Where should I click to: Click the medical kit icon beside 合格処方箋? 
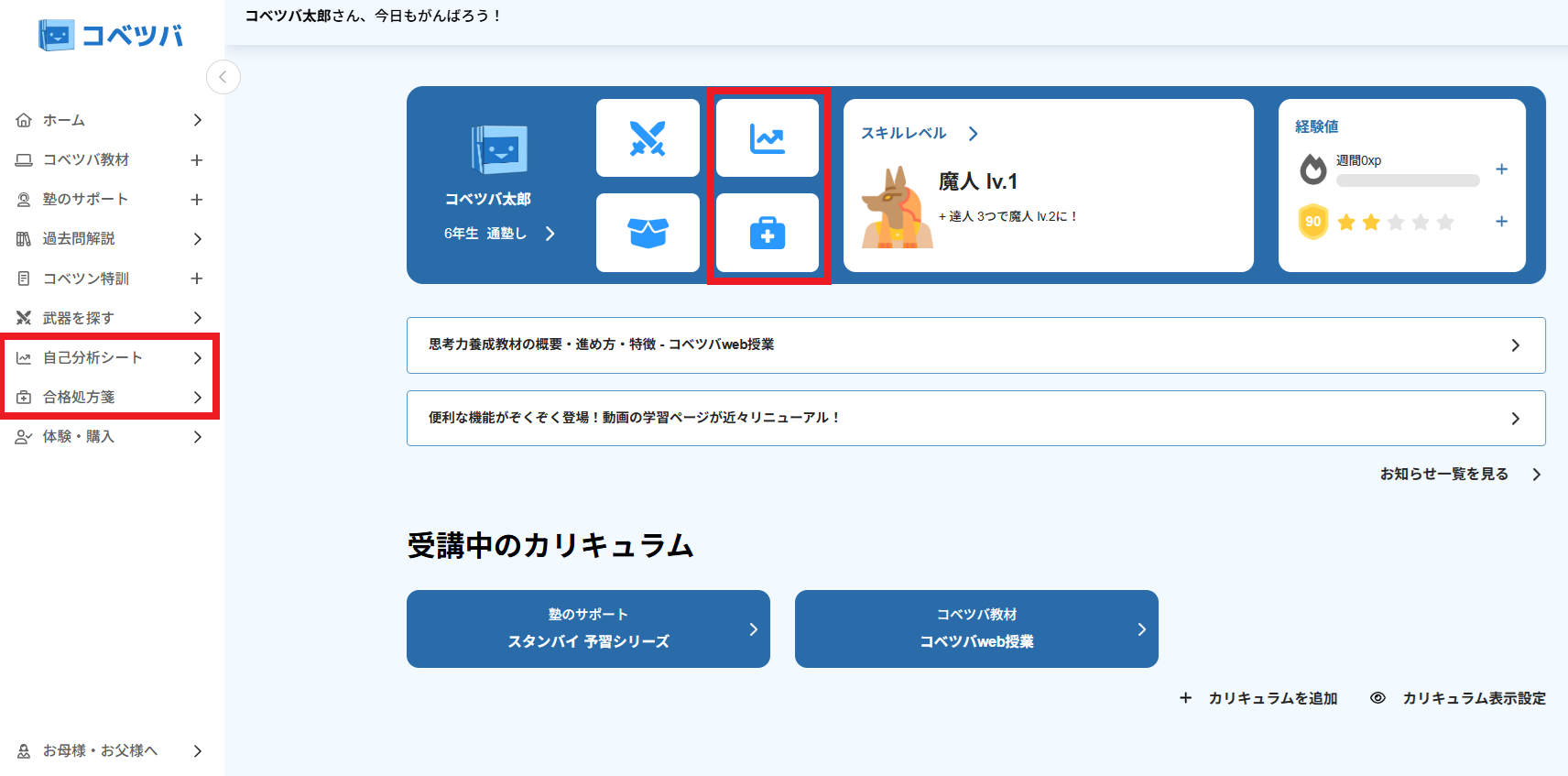point(24,397)
